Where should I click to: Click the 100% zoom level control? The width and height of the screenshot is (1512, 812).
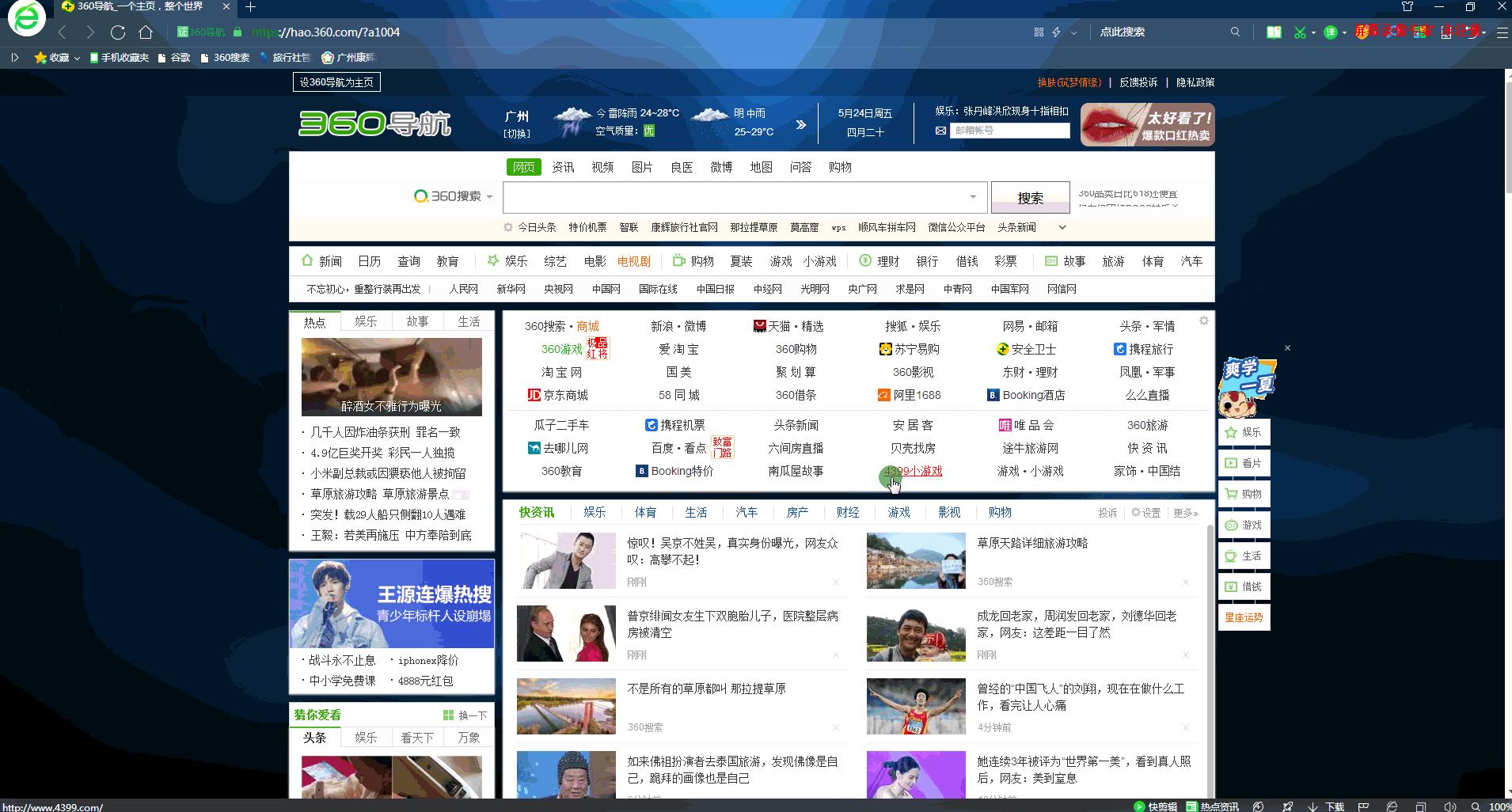coord(1500,805)
